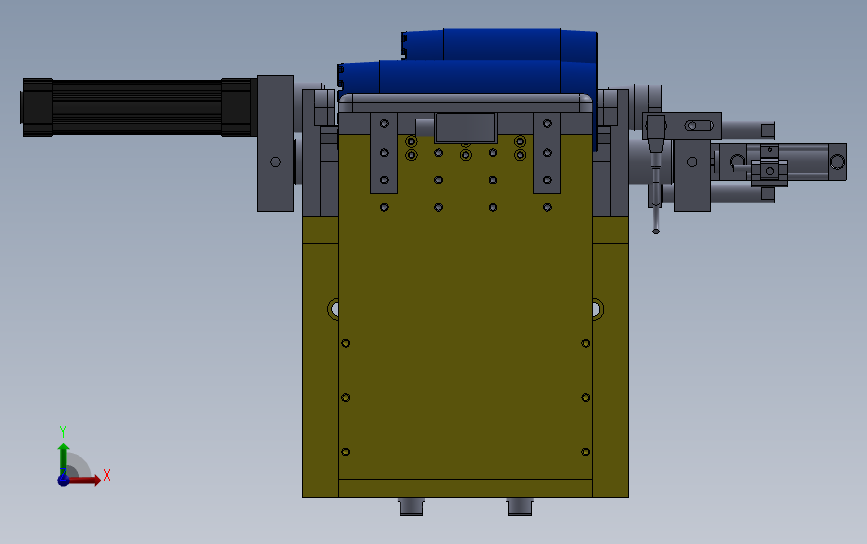The width and height of the screenshot is (867, 544).
Task: Select the left bottom foot under the base
Action: pyautogui.click(x=411, y=506)
